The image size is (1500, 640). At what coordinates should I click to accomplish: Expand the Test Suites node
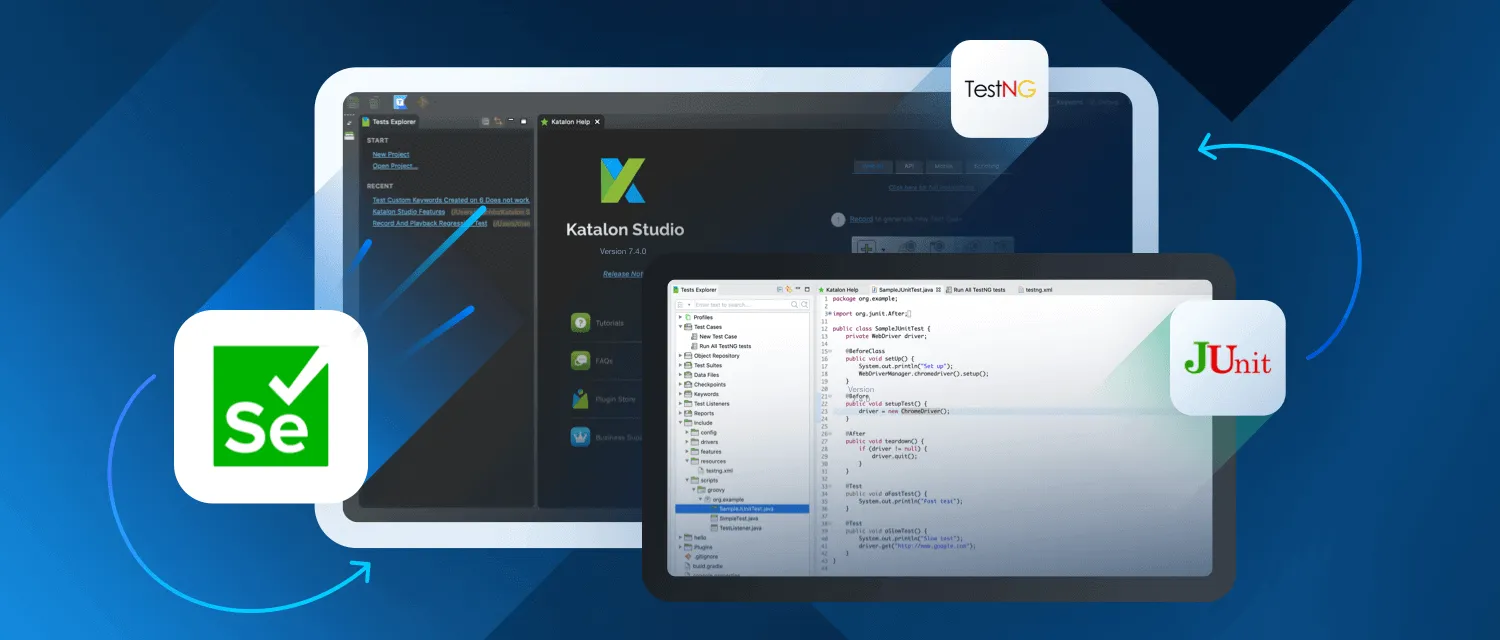680,365
